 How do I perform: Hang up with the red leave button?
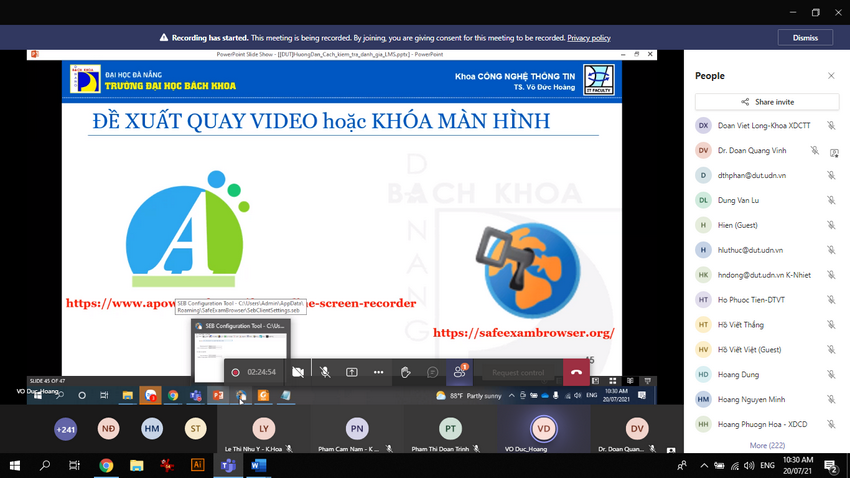pyautogui.click(x=576, y=372)
